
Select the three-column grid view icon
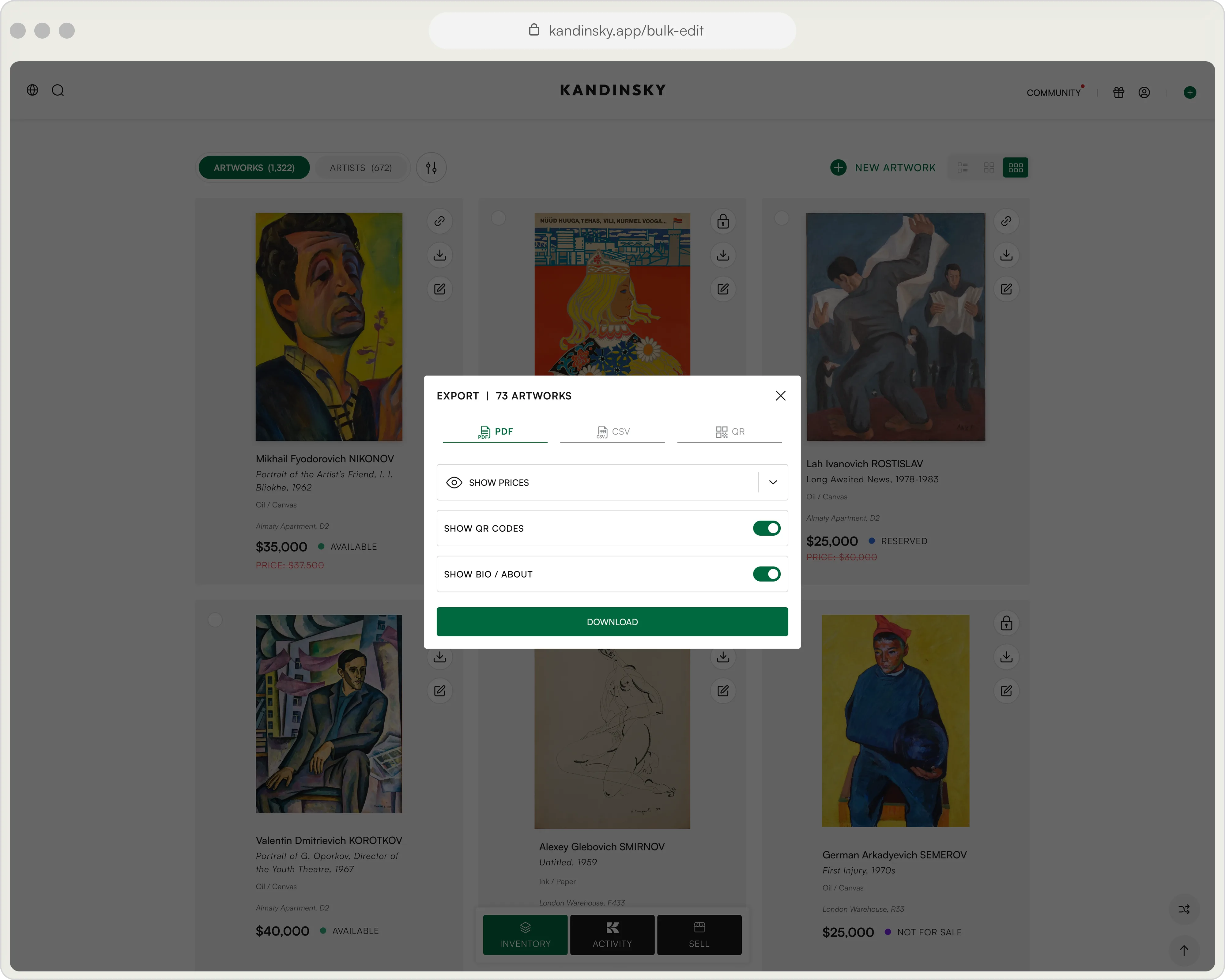pyautogui.click(x=1015, y=168)
